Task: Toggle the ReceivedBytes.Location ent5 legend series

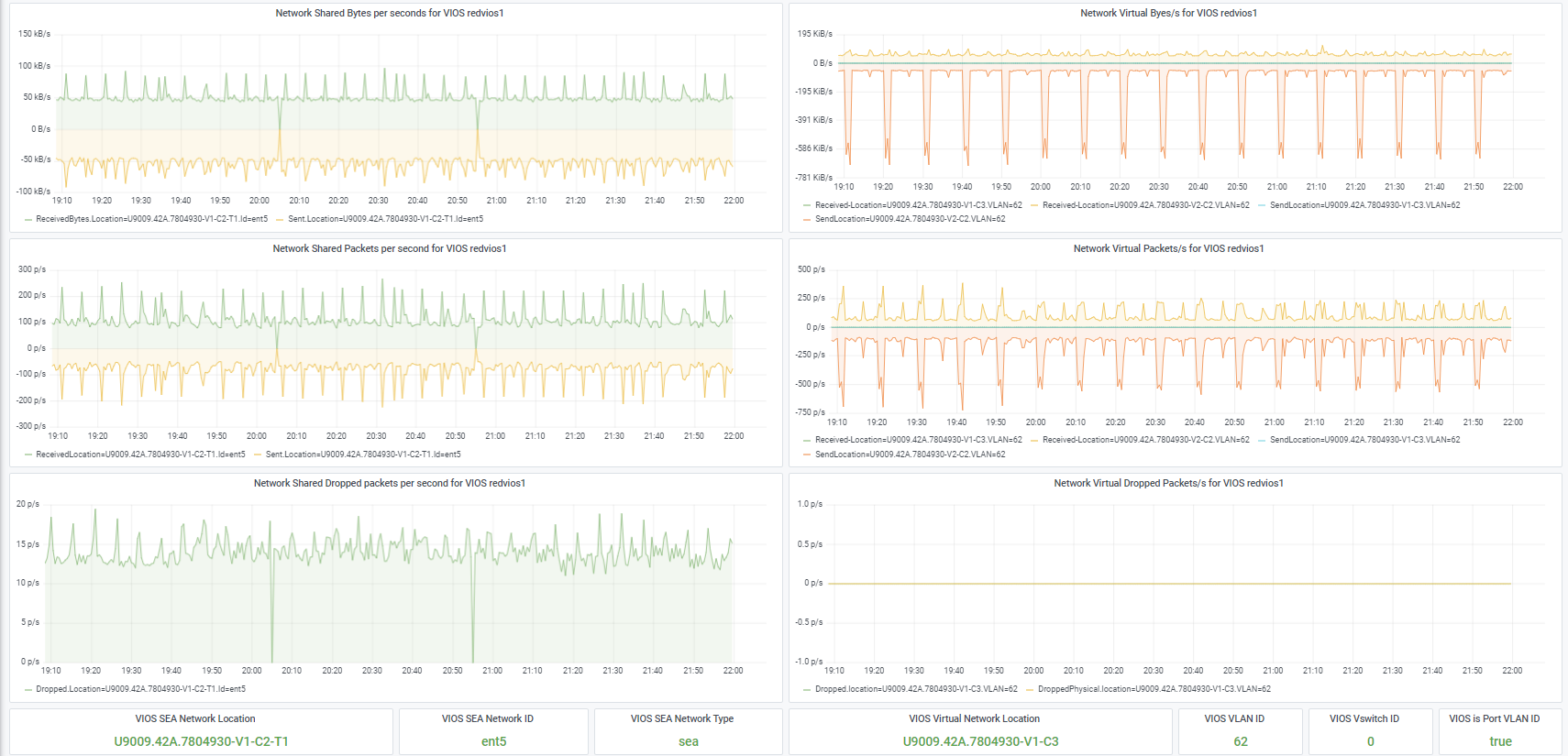Action: pos(151,219)
